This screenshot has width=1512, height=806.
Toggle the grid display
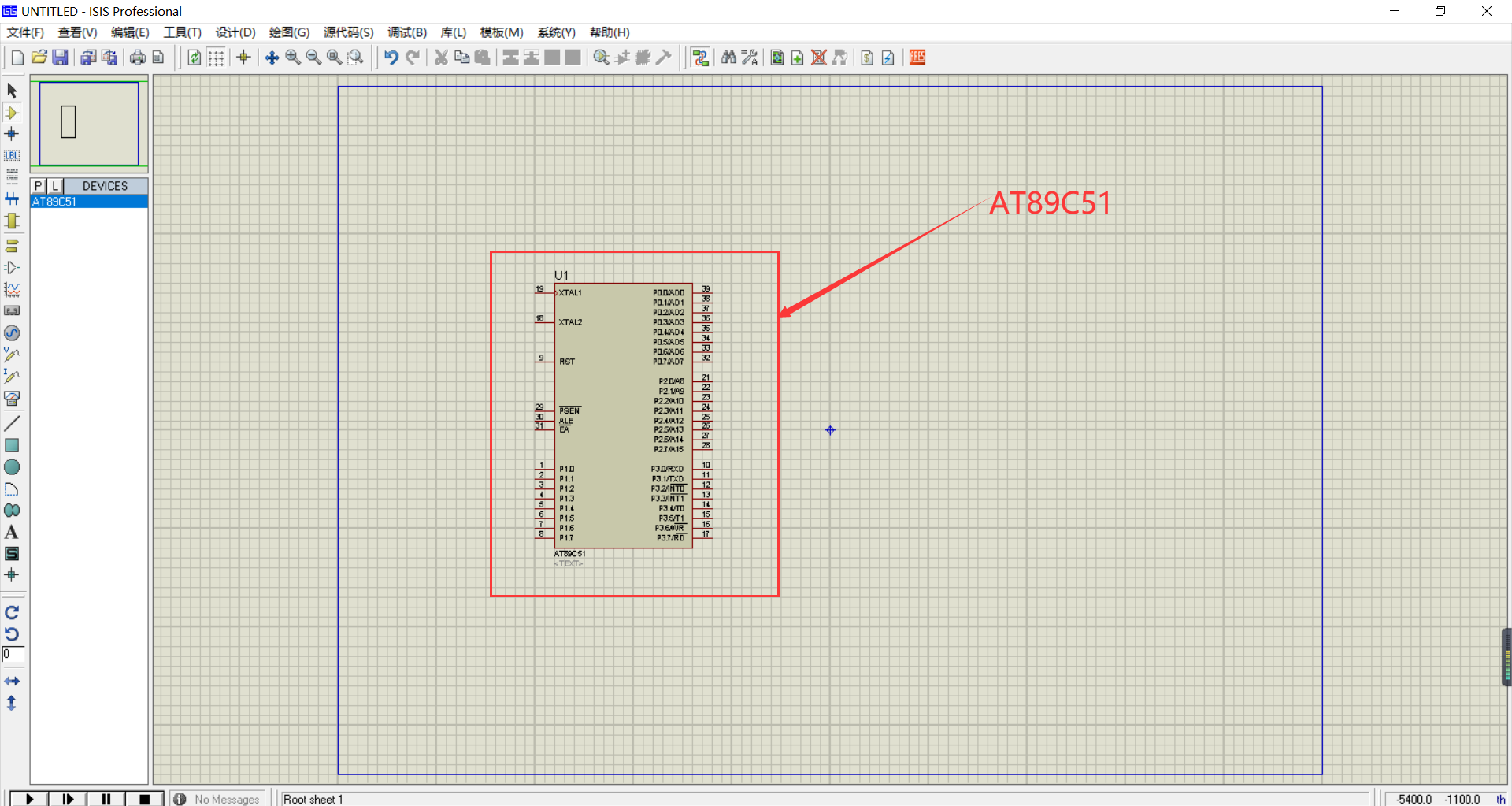[x=216, y=58]
